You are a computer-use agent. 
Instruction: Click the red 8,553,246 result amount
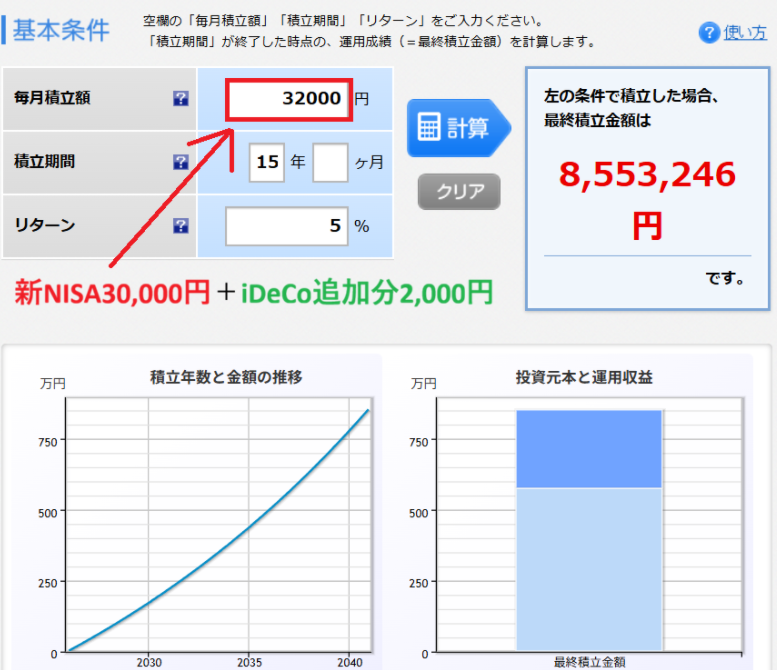tap(647, 176)
